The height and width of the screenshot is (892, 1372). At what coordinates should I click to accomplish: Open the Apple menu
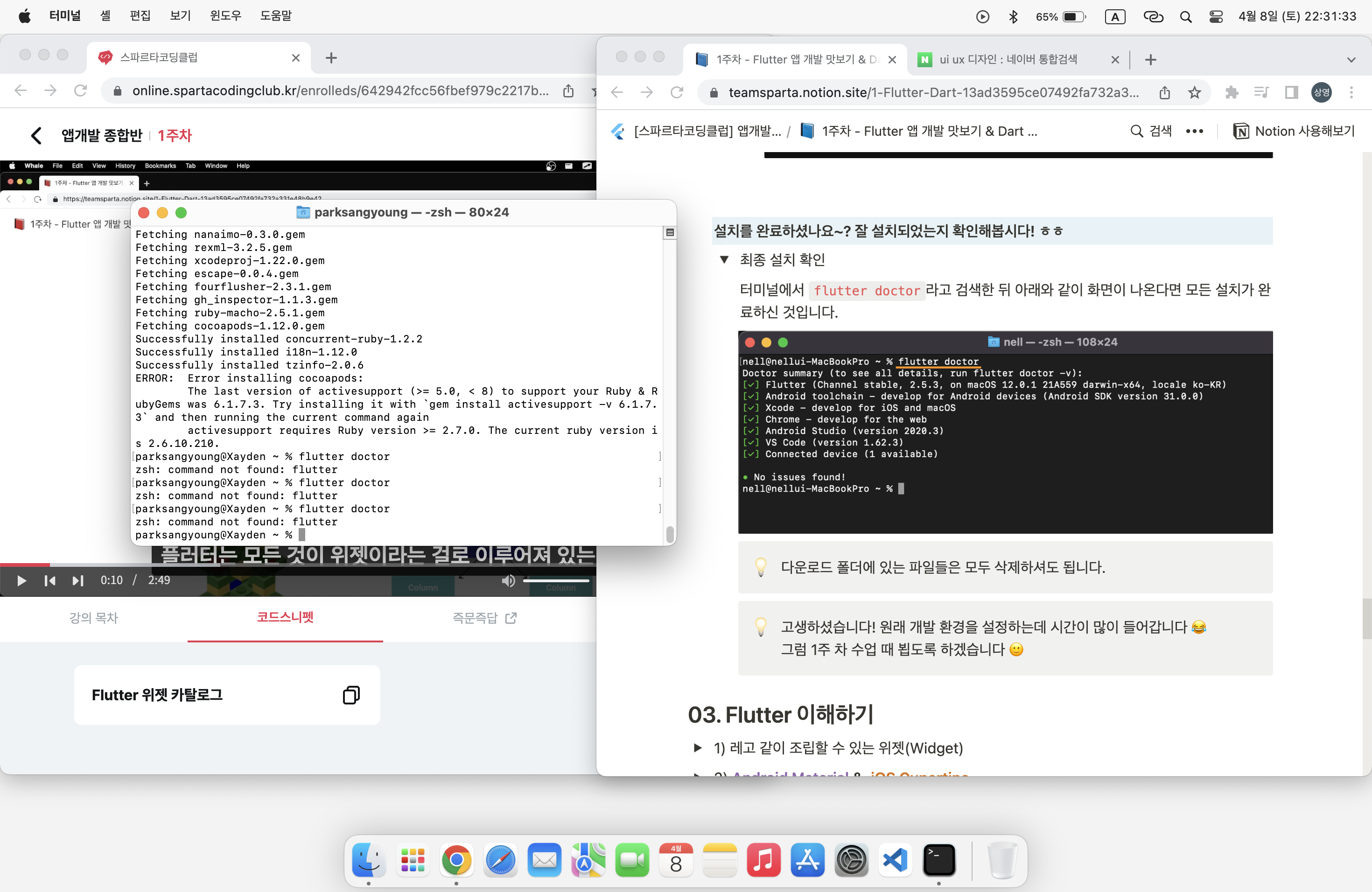click(x=24, y=16)
